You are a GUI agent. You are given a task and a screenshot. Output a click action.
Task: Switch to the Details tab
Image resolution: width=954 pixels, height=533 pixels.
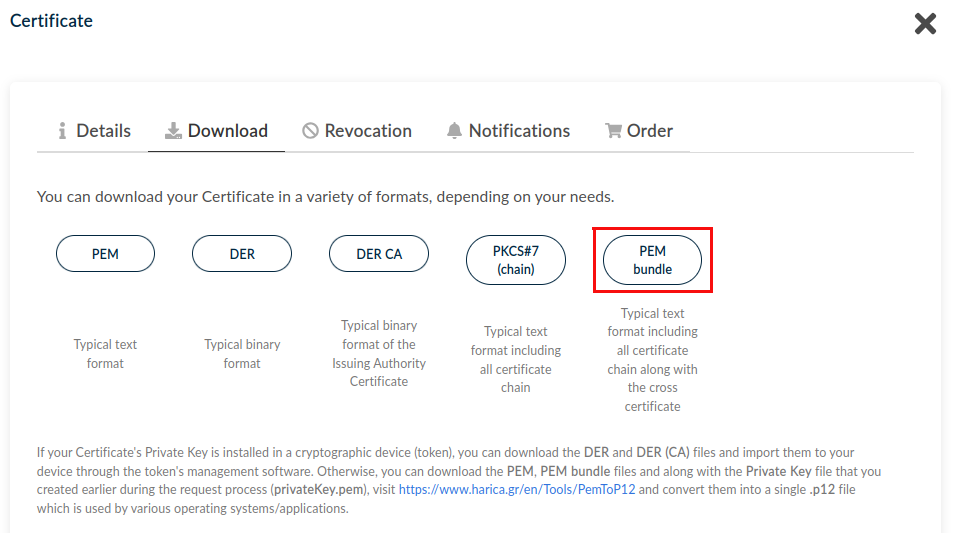click(103, 131)
